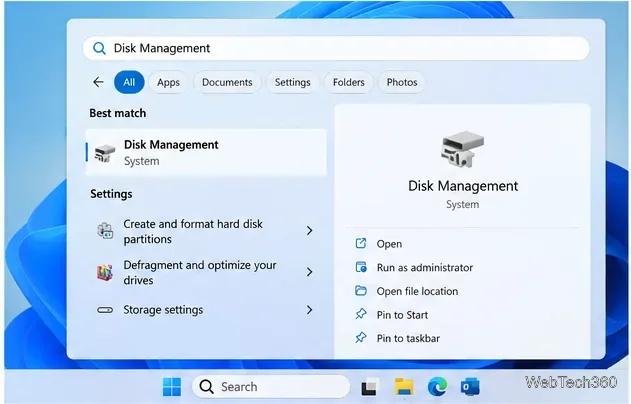Switch to the Apps filter tab

168,82
